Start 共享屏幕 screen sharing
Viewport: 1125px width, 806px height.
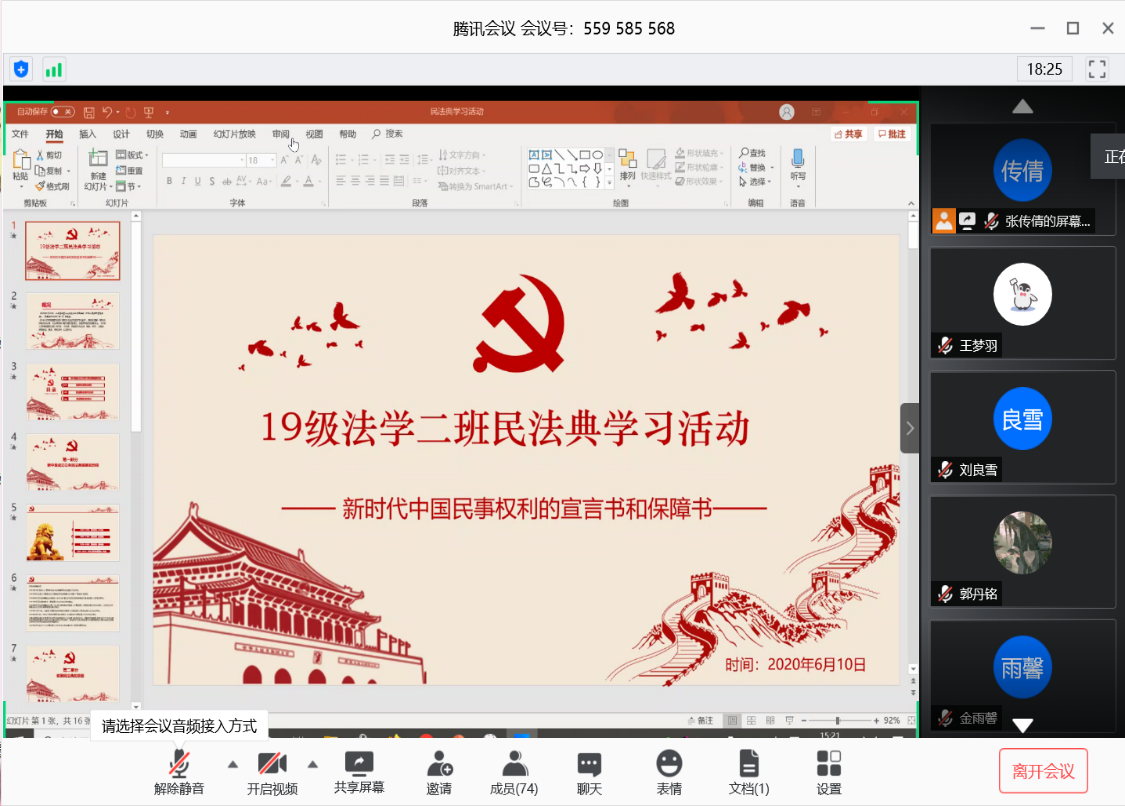click(359, 772)
